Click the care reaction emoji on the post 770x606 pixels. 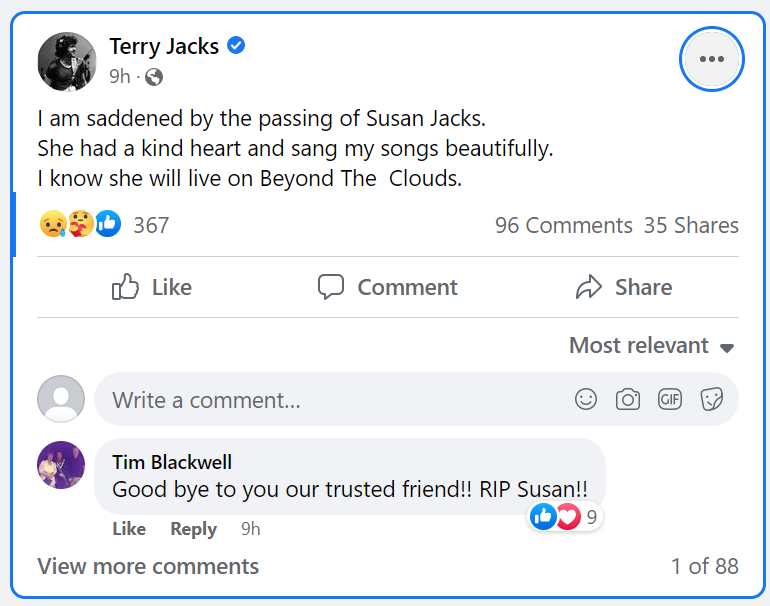point(81,224)
